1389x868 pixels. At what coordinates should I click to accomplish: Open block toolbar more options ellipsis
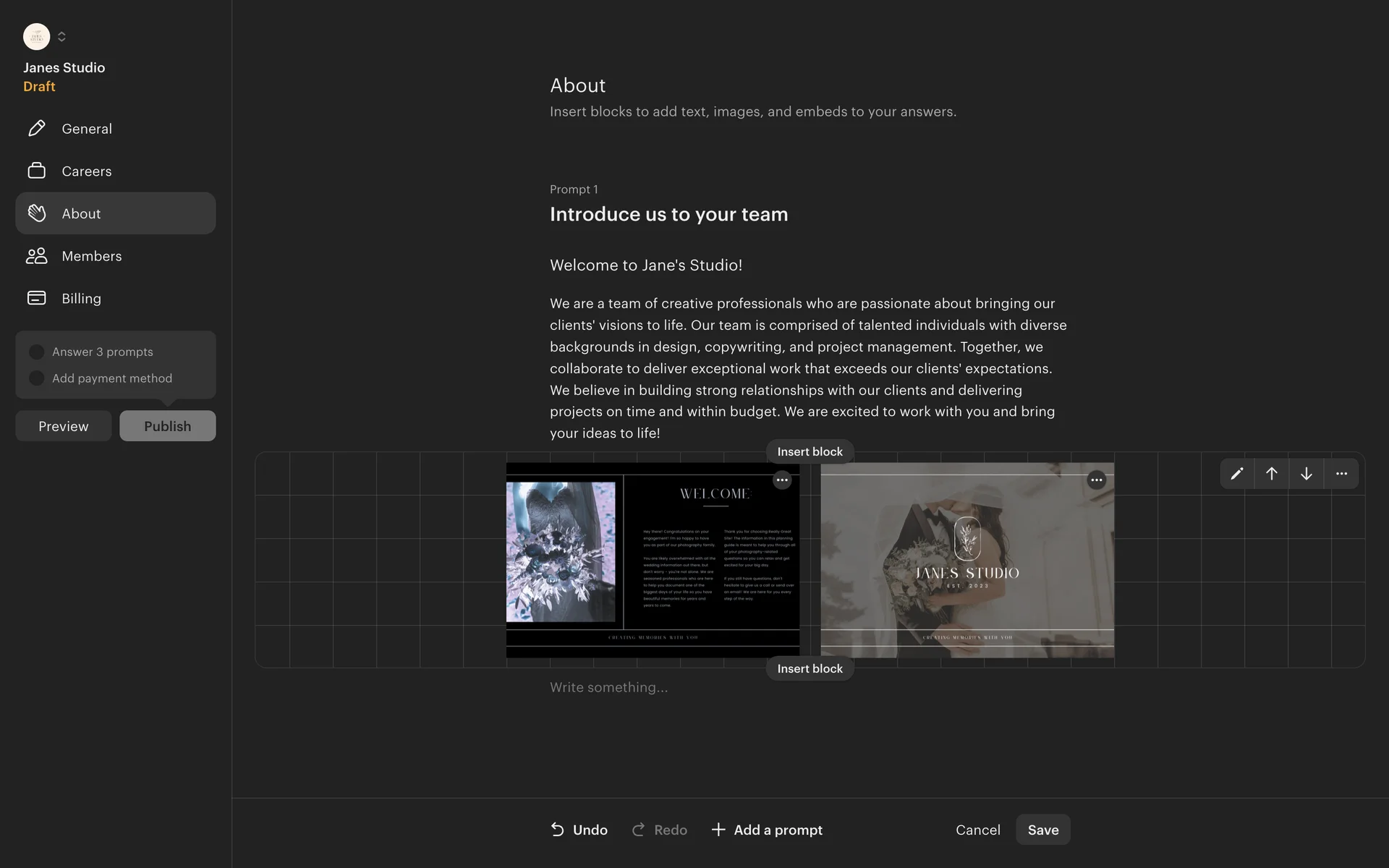tap(1341, 474)
